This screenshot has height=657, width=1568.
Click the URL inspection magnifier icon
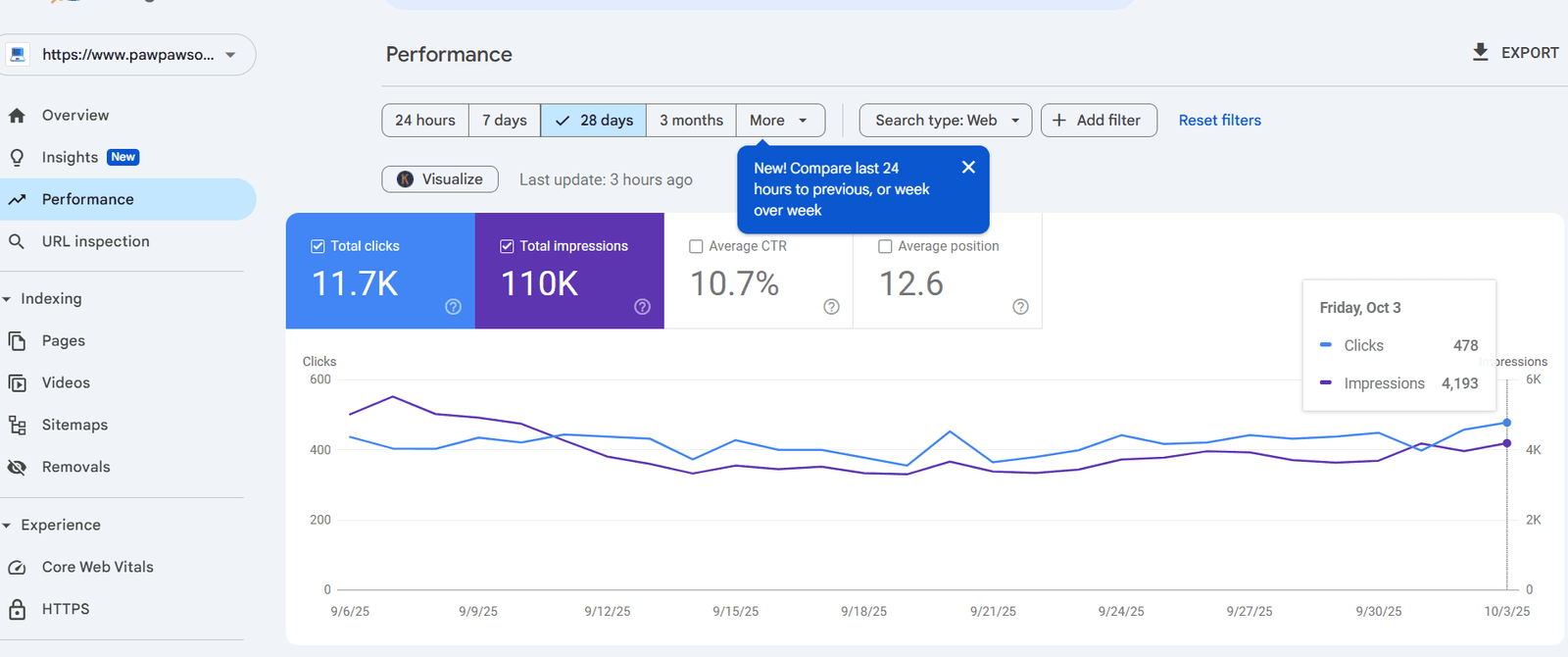17,241
